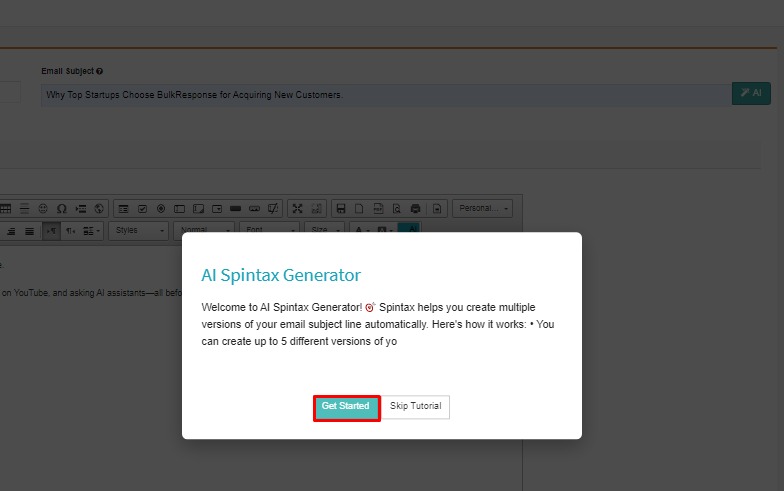Insert special character with omega icon
This screenshot has width=784, height=491.
(62, 208)
